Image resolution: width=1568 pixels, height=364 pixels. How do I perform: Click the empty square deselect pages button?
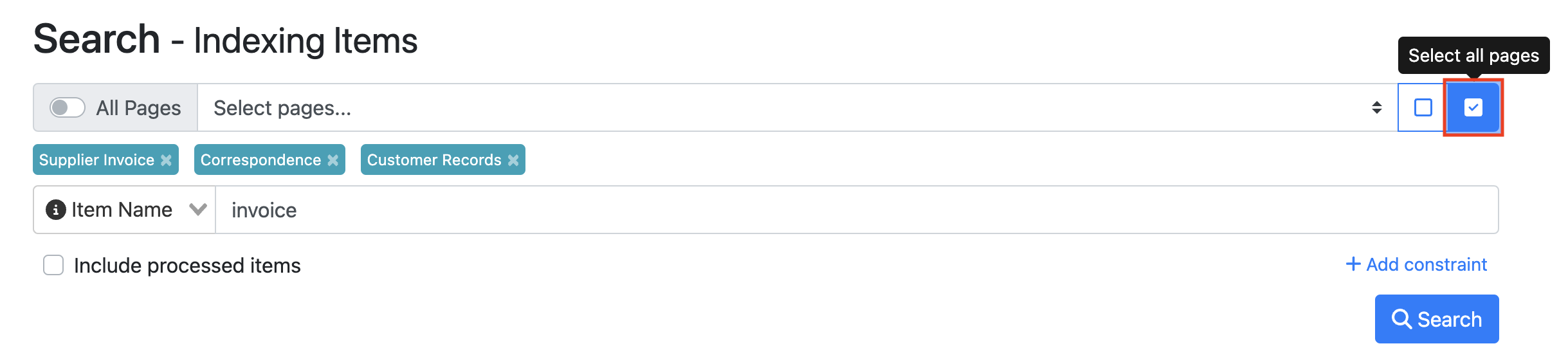coord(1423,107)
